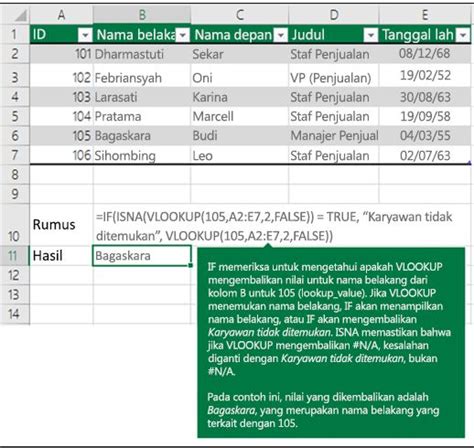Select Staf Penjualan cell in Sihombing row
Screen dimensions: 474x448
(334, 155)
